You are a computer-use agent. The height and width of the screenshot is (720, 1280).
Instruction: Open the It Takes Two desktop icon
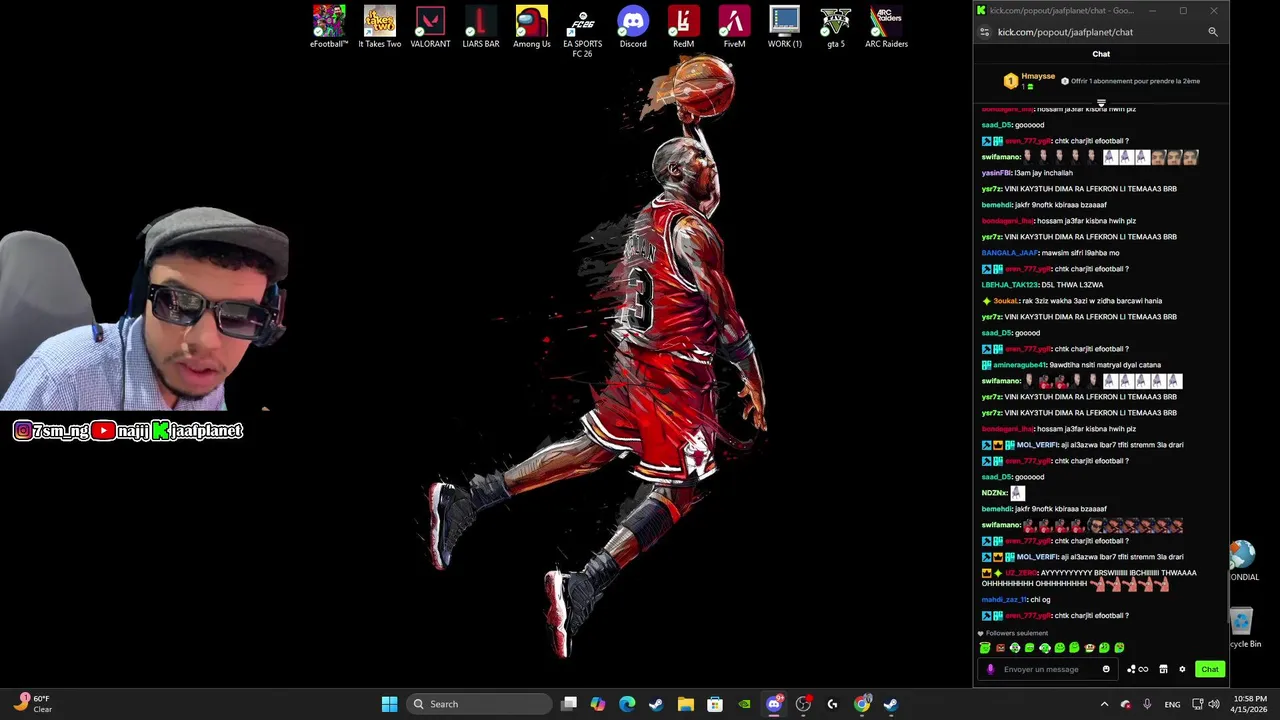[380, 27]
